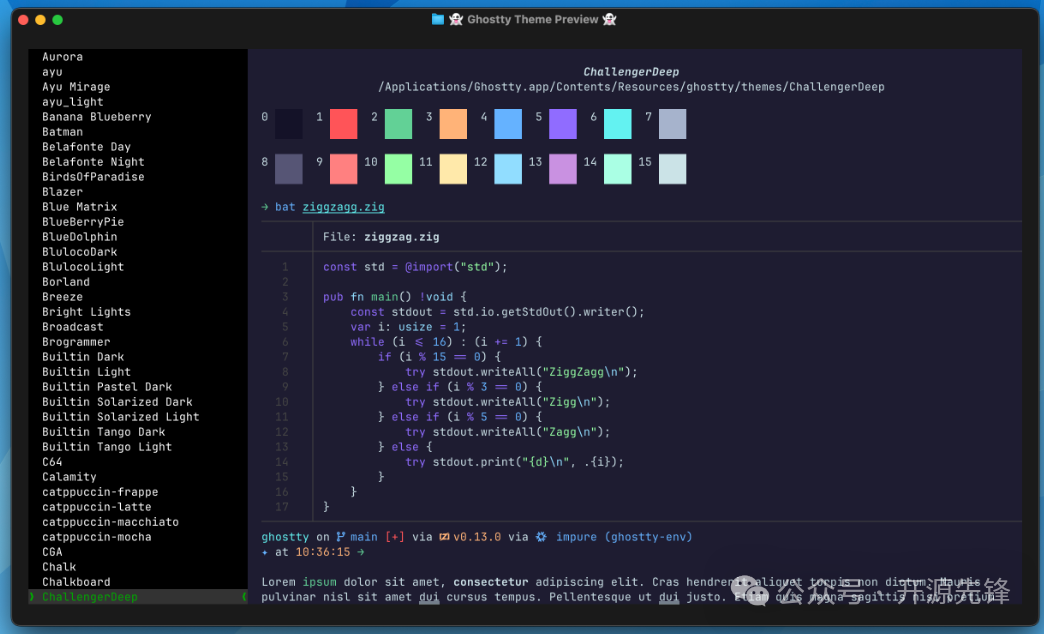Select the BlueDolphin theme
This screenshot has height=634, width=1044.
tap(79, 236)
